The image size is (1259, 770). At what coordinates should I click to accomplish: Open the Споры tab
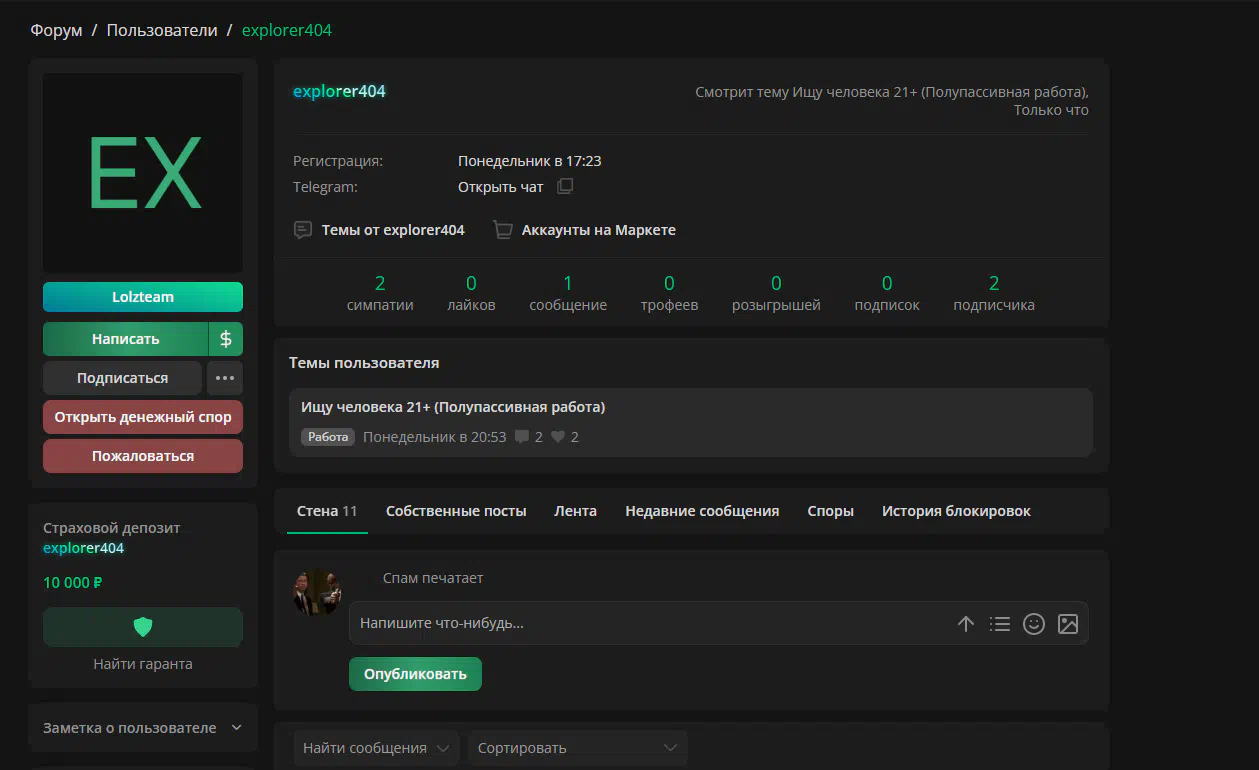(830, 511)
